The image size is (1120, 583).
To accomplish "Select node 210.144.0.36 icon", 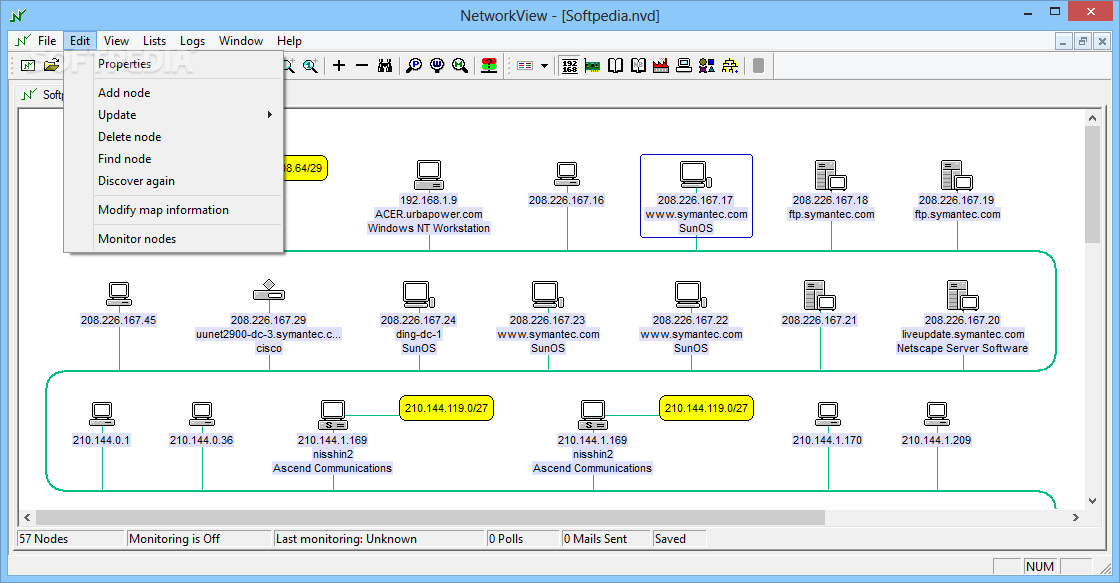I will (x=202, y=415).
